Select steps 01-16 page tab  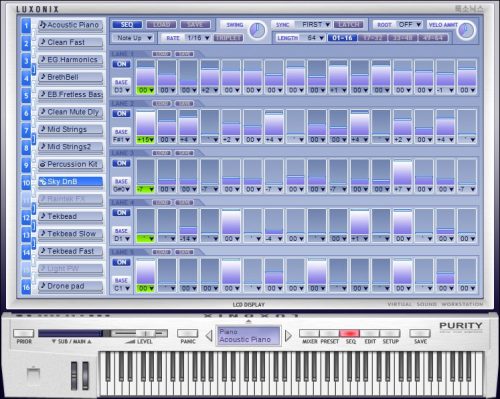[342, 38]
